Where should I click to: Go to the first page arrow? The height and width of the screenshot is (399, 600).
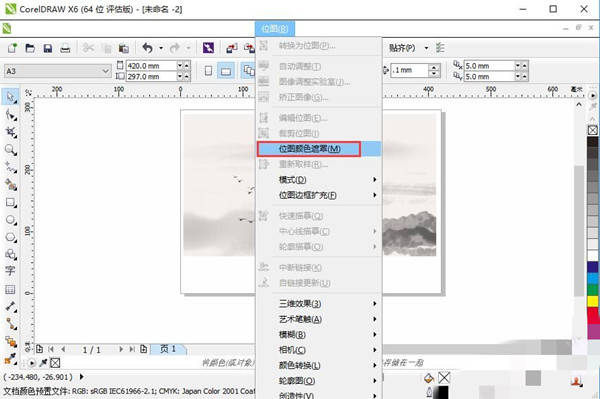[51, 349]
